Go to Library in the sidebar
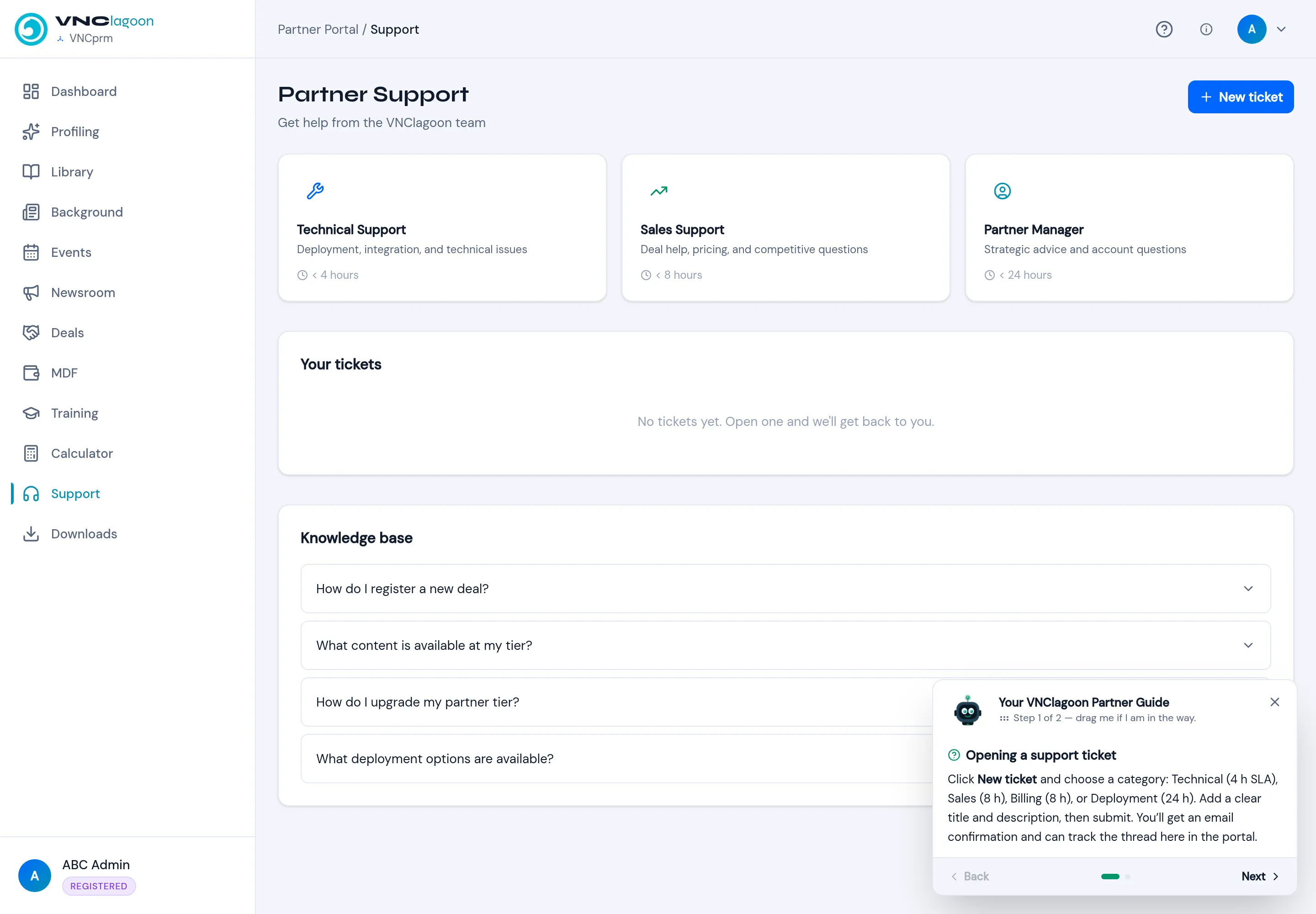The height and width of the screenshot is (914, 1316). [72, 172]
